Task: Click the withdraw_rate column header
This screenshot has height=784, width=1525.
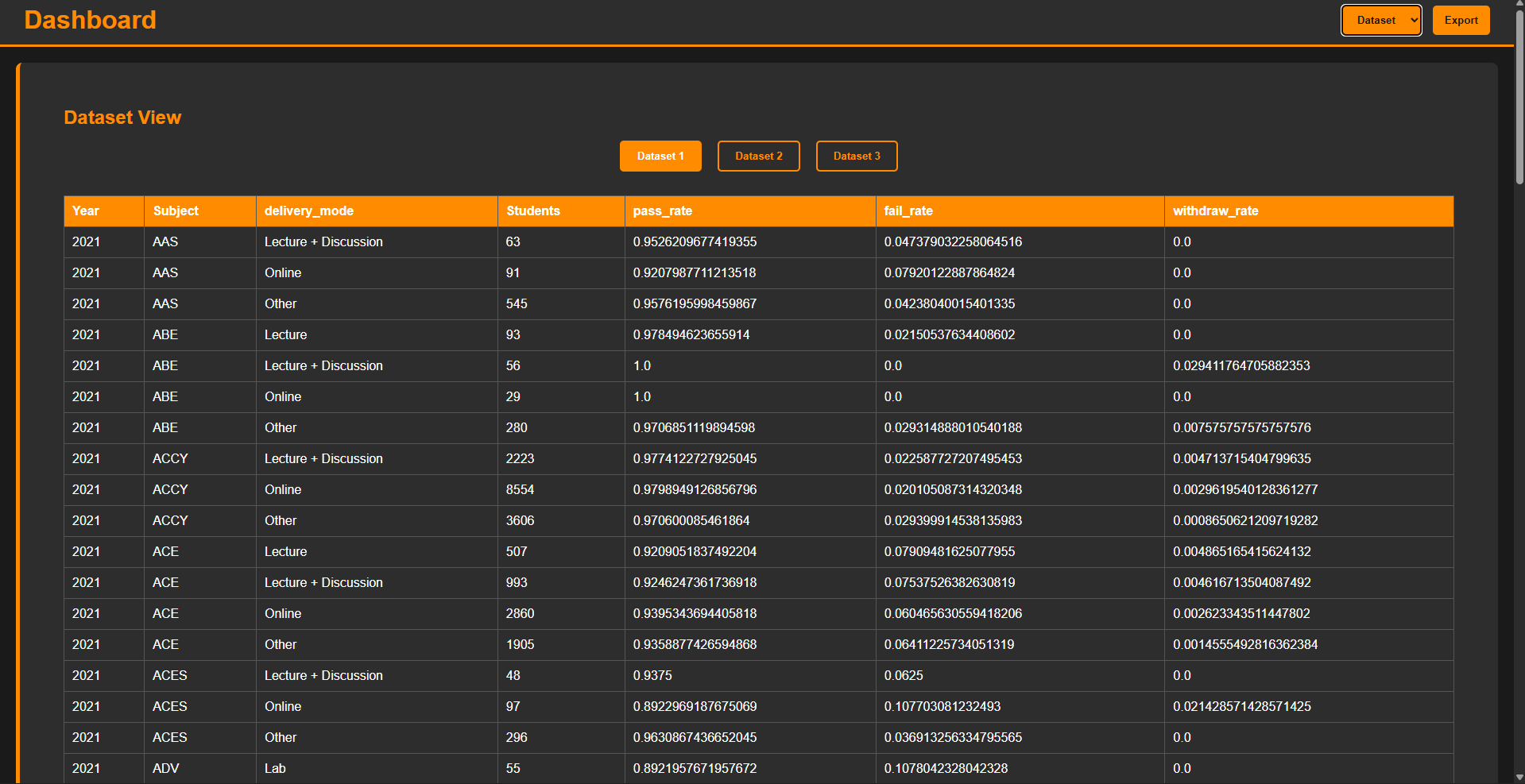Action: [1309, 211]
